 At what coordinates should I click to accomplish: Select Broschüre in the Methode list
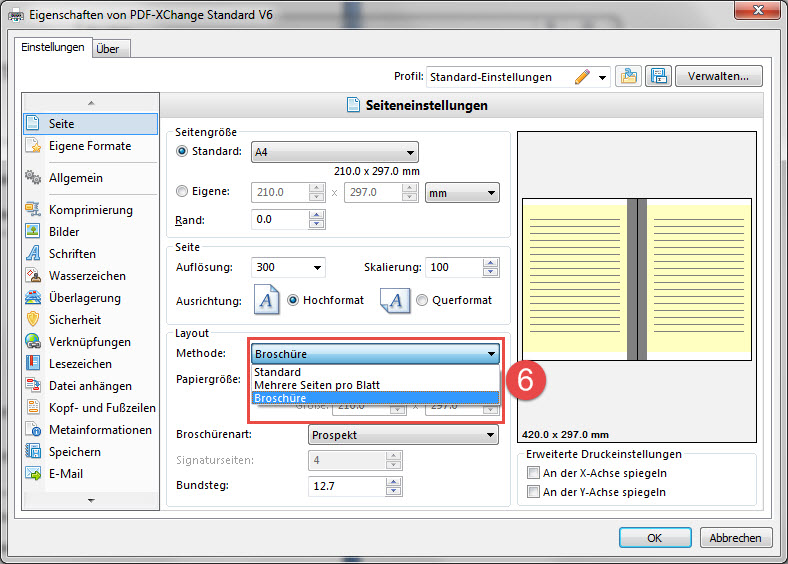pos(375,398)
